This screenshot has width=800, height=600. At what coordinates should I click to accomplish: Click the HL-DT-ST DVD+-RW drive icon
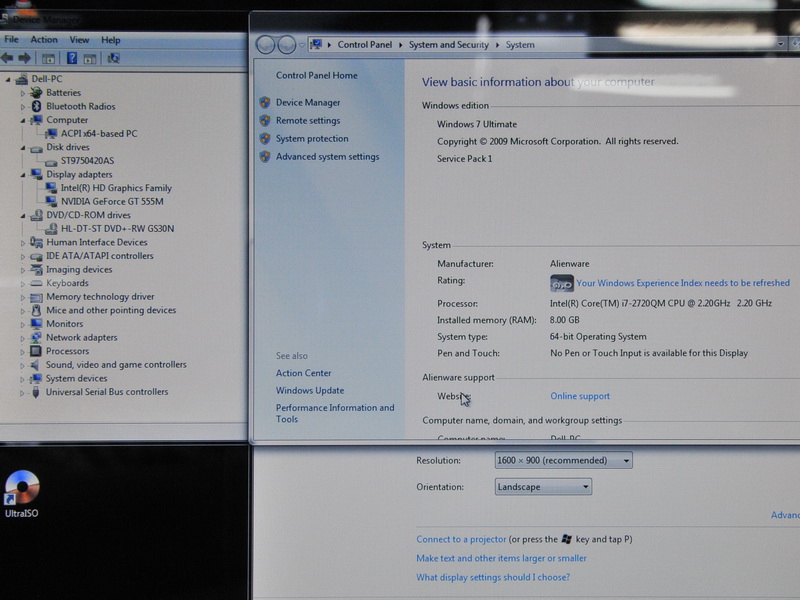point(51,229)
